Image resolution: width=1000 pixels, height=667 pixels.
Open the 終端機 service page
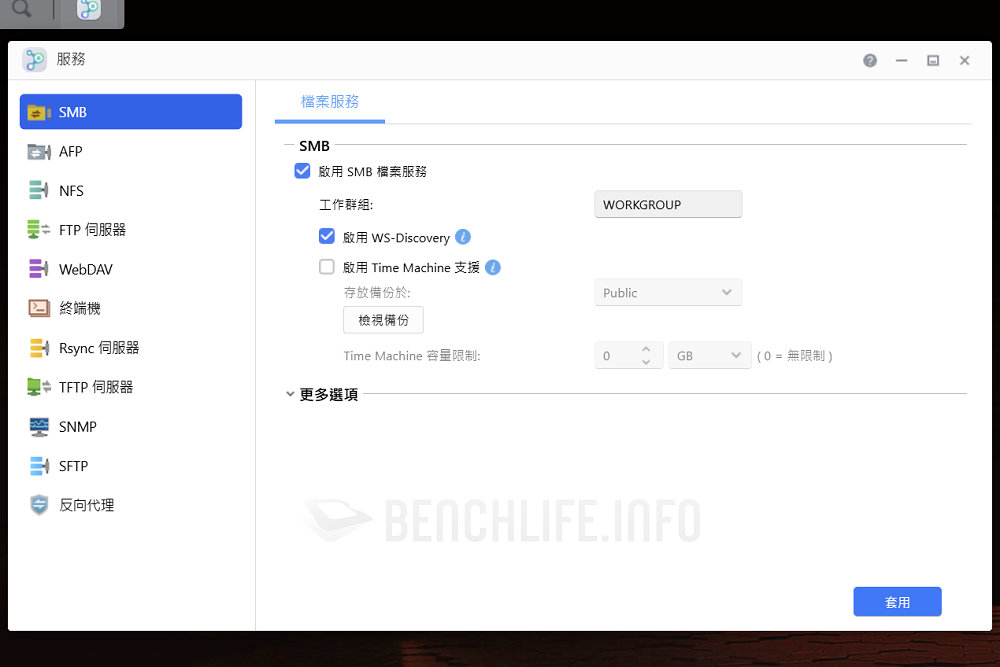(79, 309)
